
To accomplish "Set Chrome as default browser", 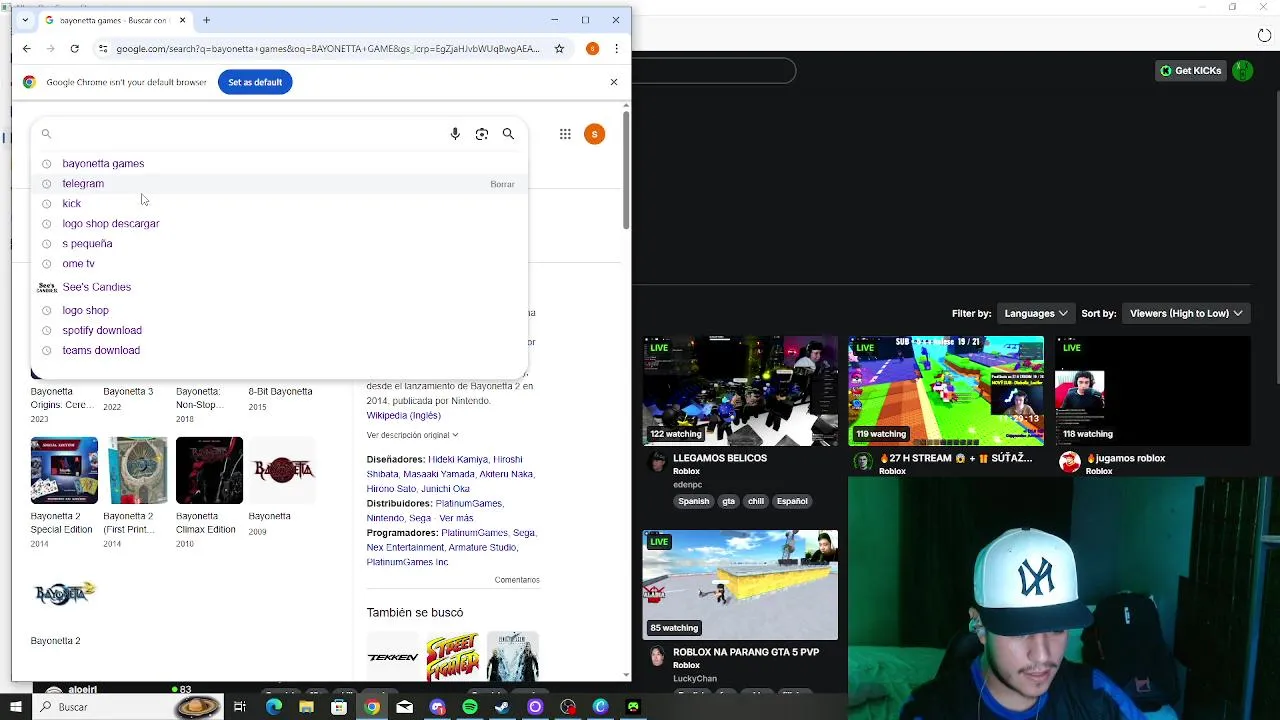I will pyautogui.click(x=255, y=82).
